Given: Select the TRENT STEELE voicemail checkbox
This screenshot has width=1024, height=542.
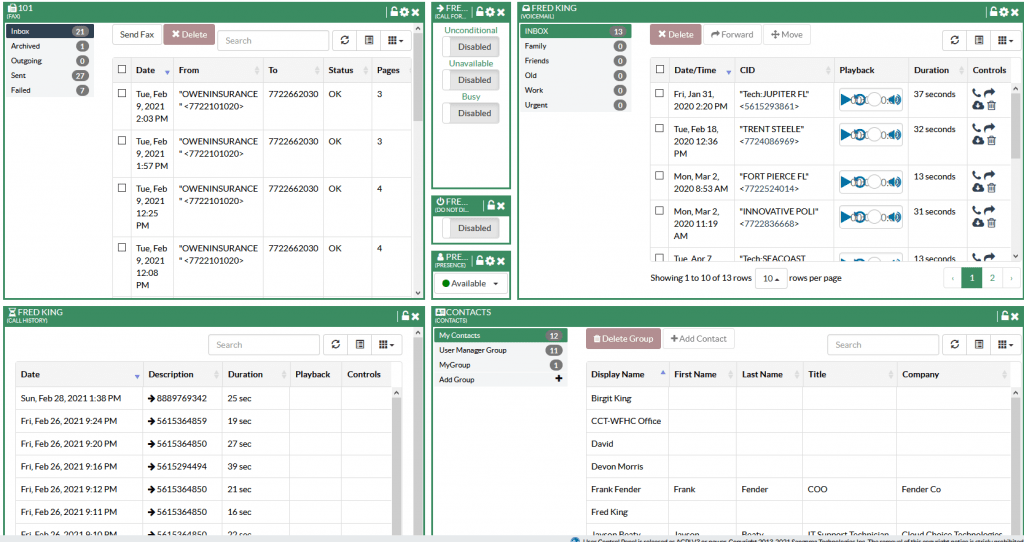Looking at the screenshot, I should [660, 129].
